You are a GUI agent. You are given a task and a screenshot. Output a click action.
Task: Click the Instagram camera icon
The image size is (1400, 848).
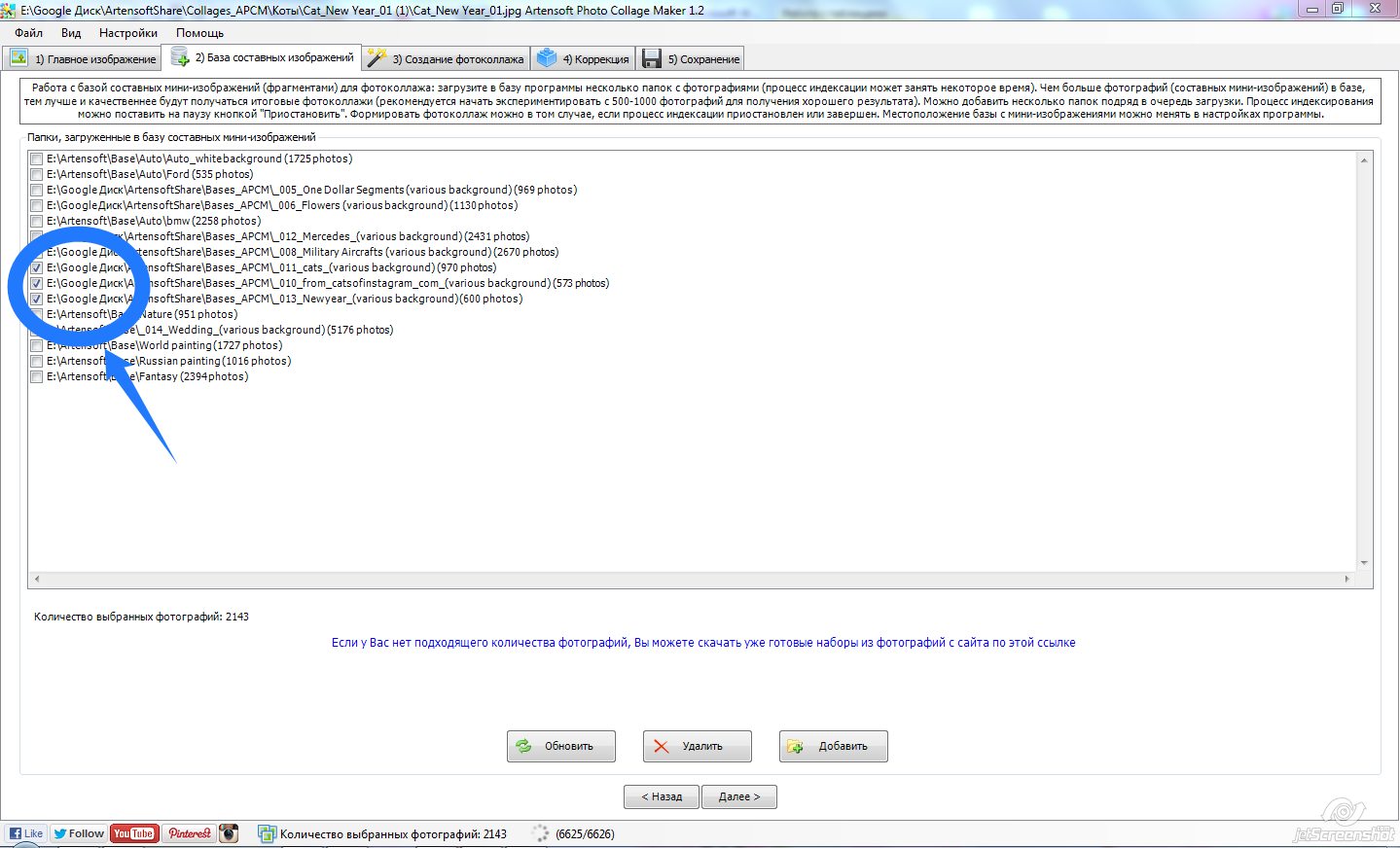pos(229,833)
